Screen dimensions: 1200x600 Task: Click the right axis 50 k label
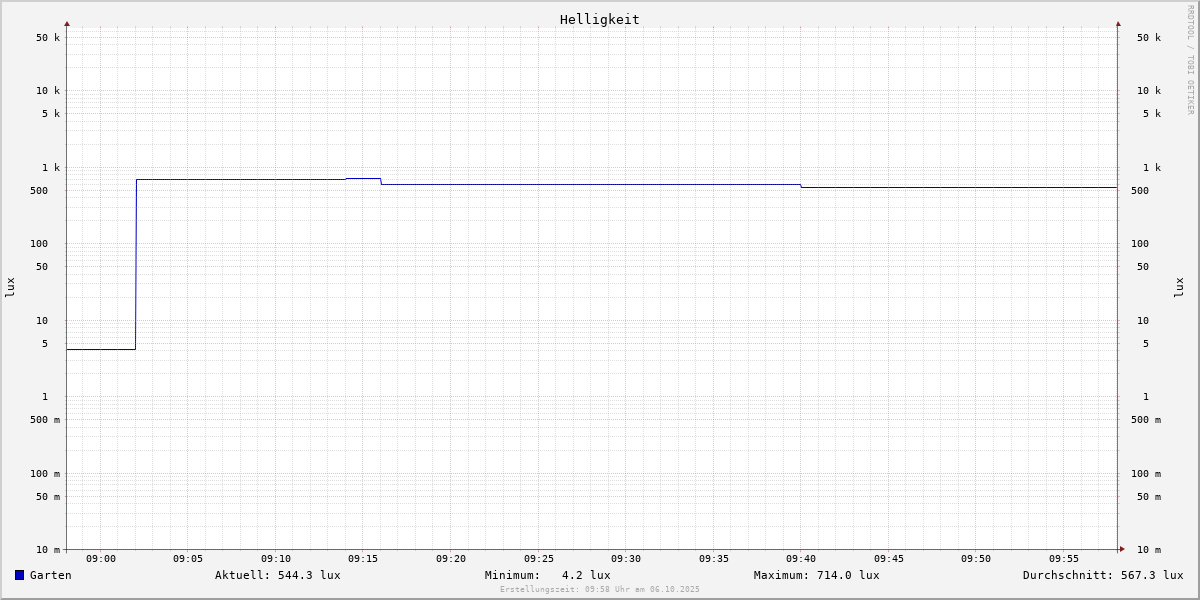[x=1149, y=38]
